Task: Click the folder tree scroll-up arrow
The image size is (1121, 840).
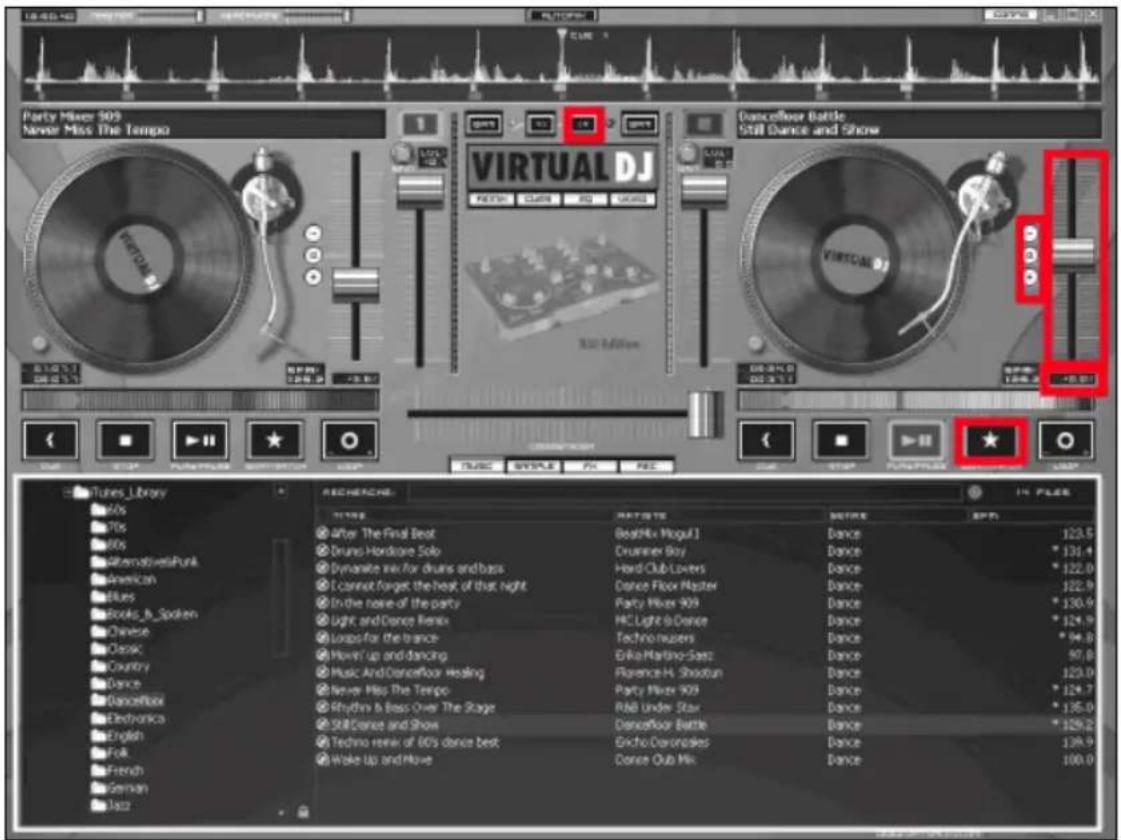Action: click(x=281, y=491)
